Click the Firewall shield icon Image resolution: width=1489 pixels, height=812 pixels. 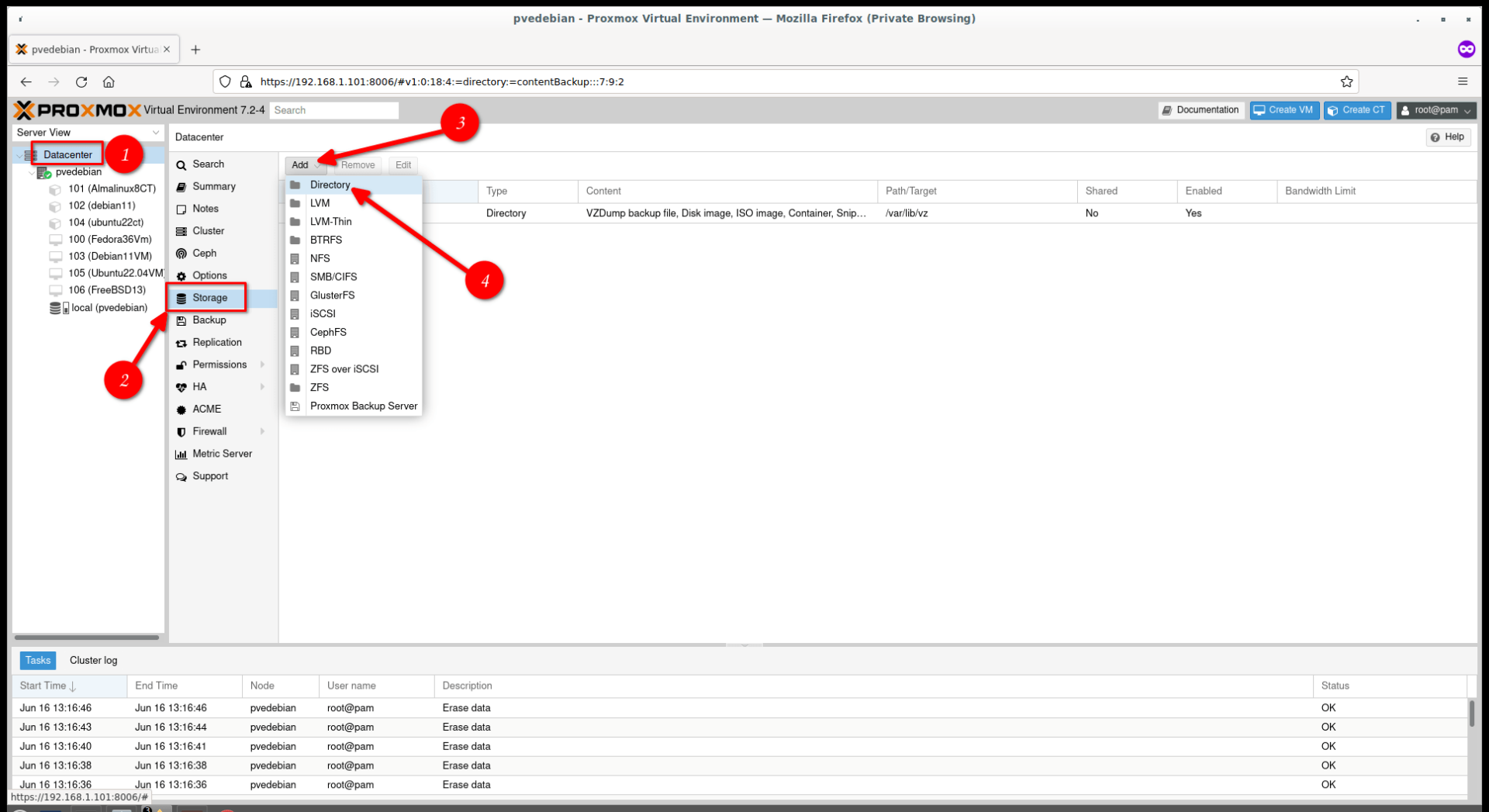[x=181, y=432]
